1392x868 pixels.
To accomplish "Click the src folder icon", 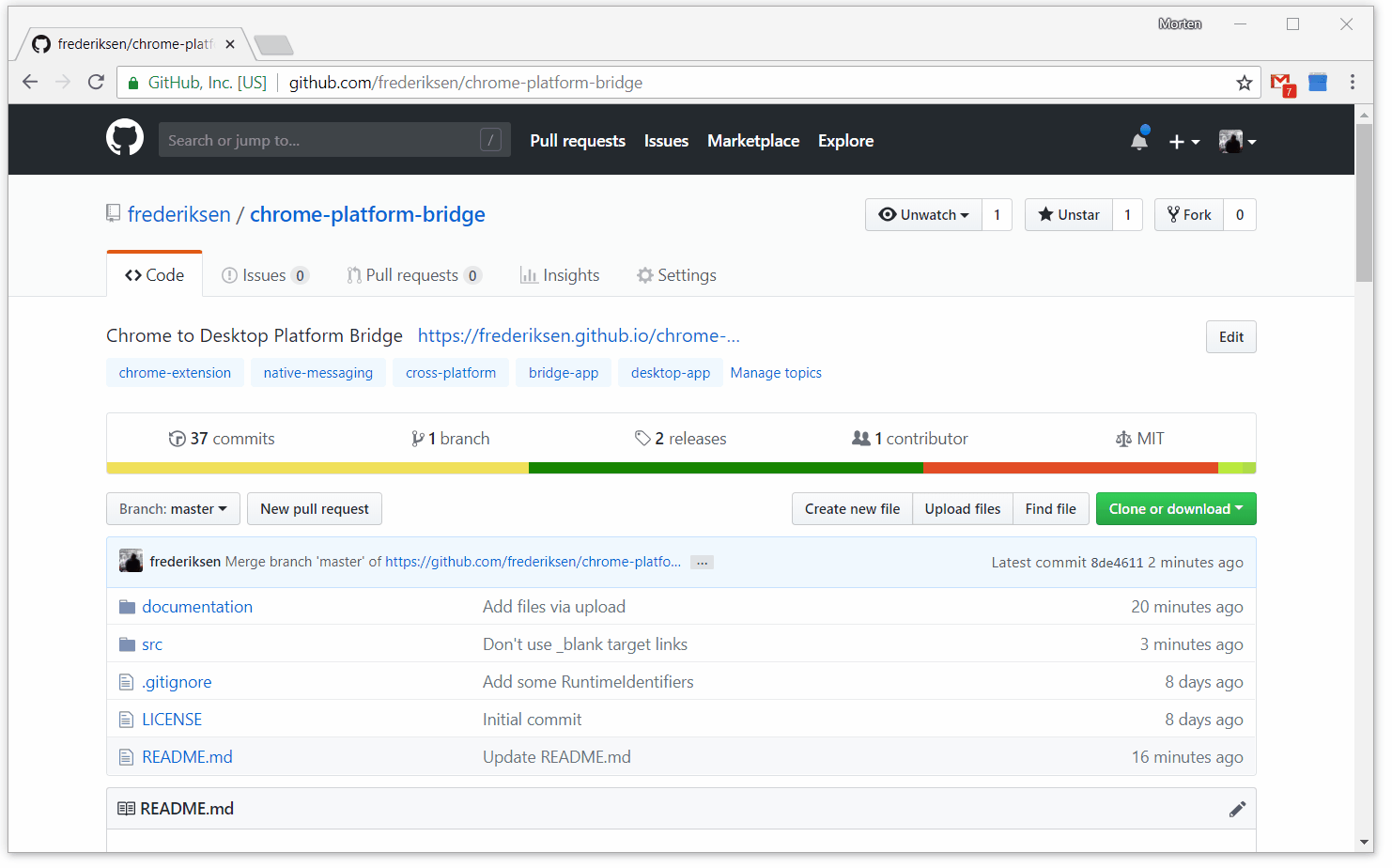I will coord(128,644).
